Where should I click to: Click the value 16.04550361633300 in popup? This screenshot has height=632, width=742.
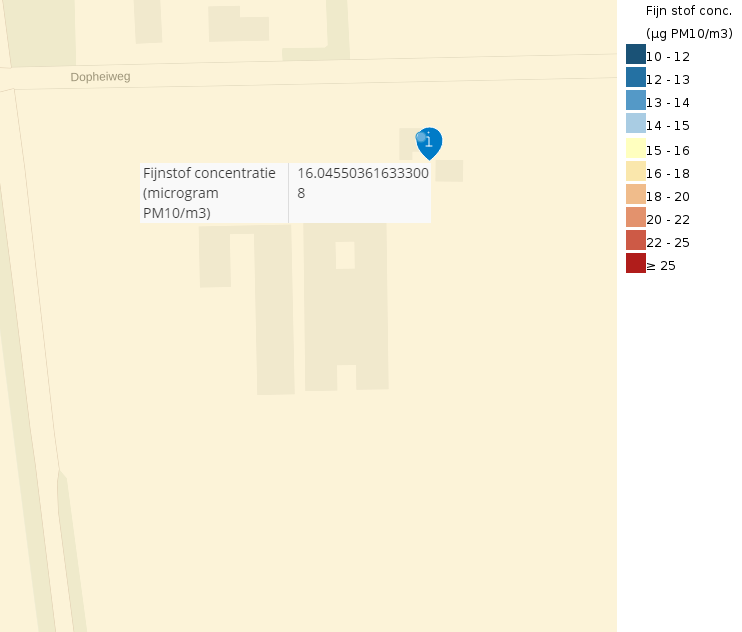point(363,173)
